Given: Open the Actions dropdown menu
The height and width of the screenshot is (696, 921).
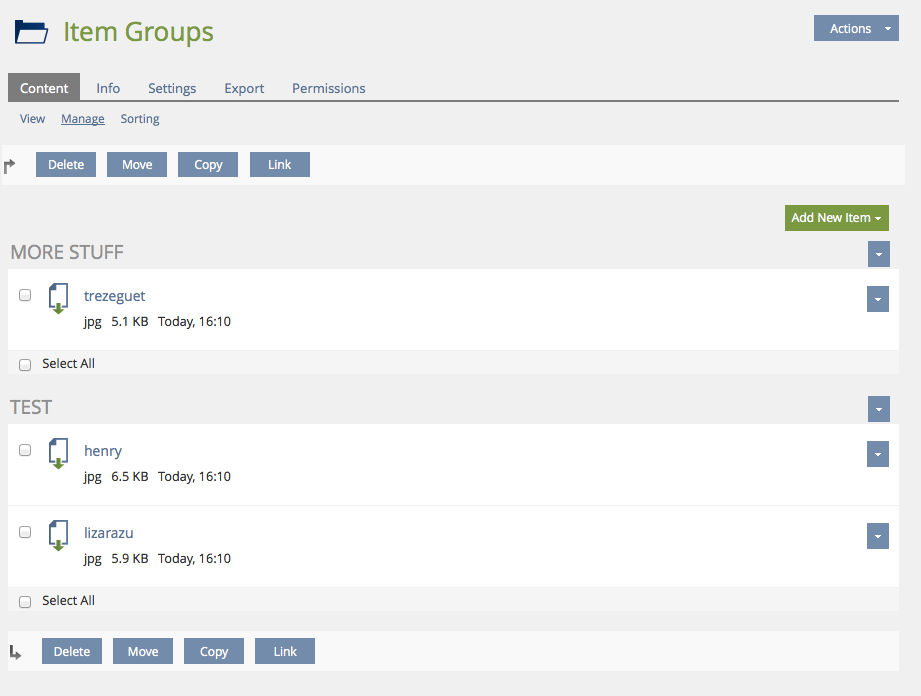Looking at the screenshot, I should pos(856,29).
